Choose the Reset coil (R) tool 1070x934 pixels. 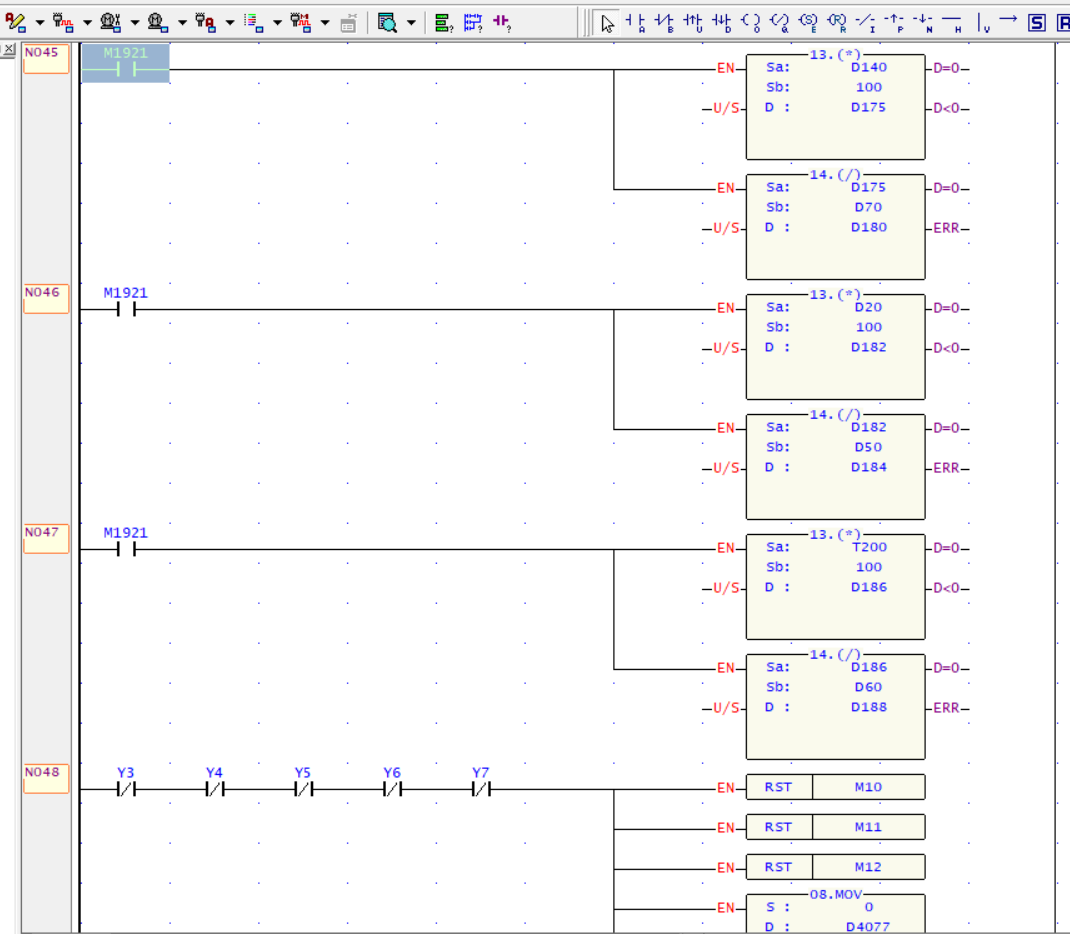point(837,23)
